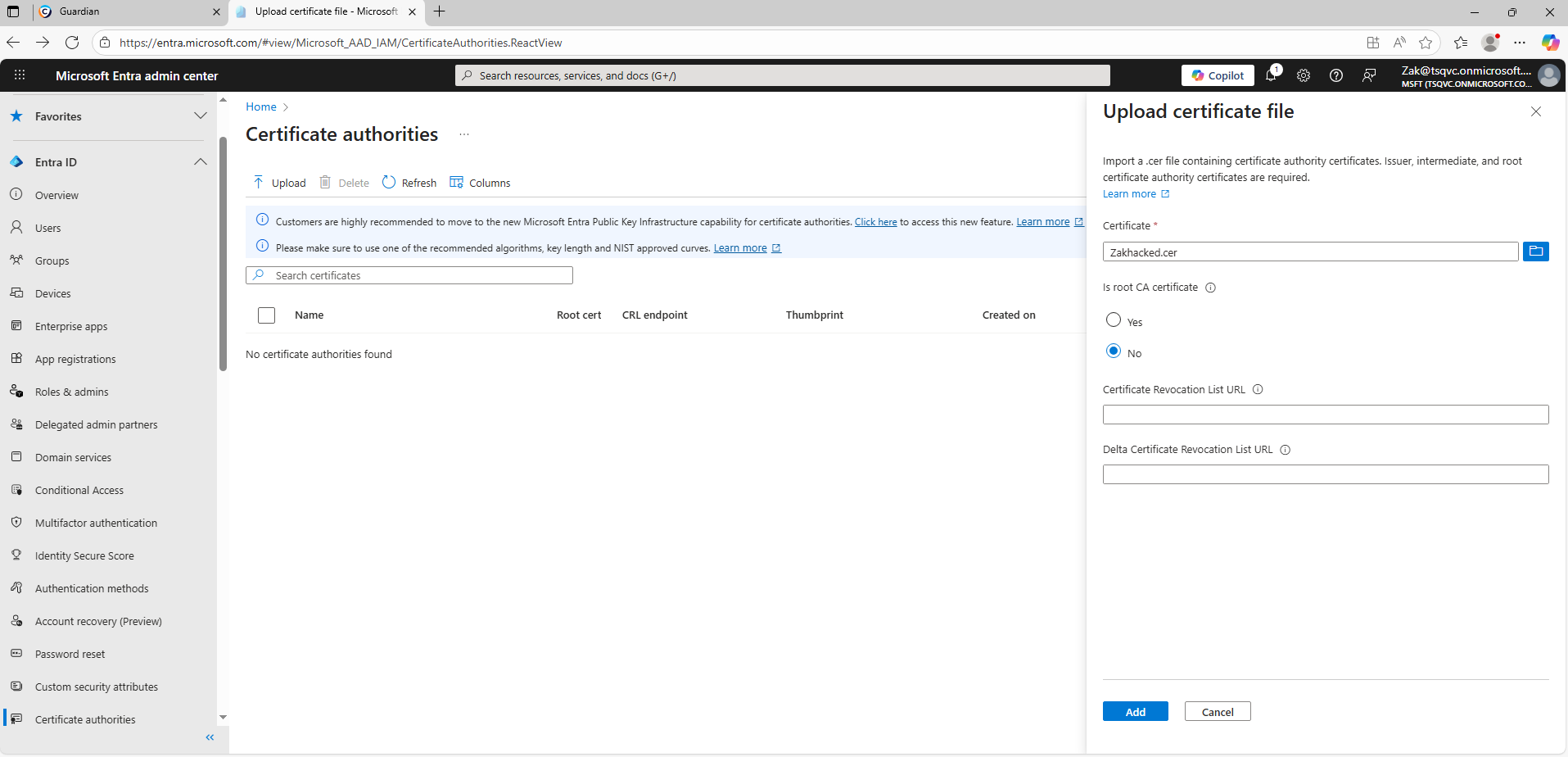Open the feedback icon in header
The image size is (1568, 757).
point(1369,75)
